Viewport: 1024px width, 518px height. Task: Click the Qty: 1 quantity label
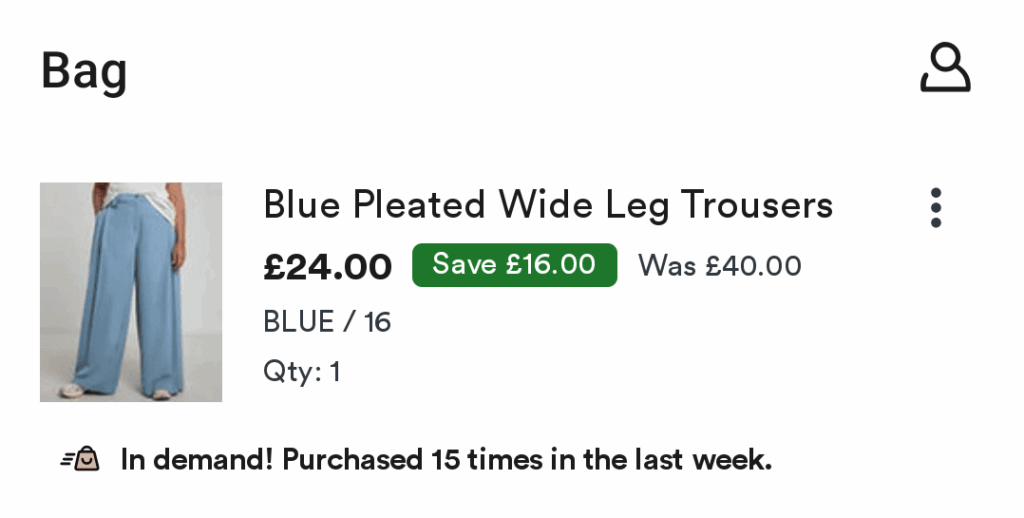tap(302, 372)
